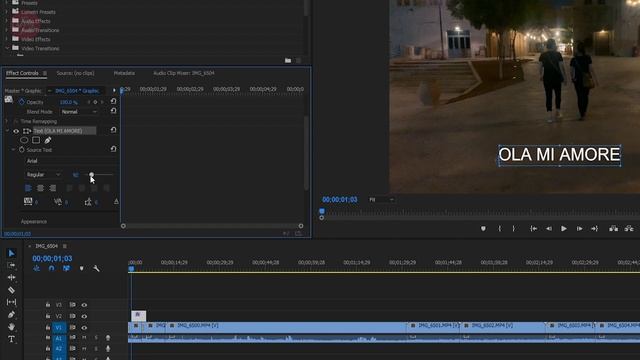Screen dimensions: 640x360
Task: Open Blend Mode Normal dropdown
Action: click(x=79, y=112)
